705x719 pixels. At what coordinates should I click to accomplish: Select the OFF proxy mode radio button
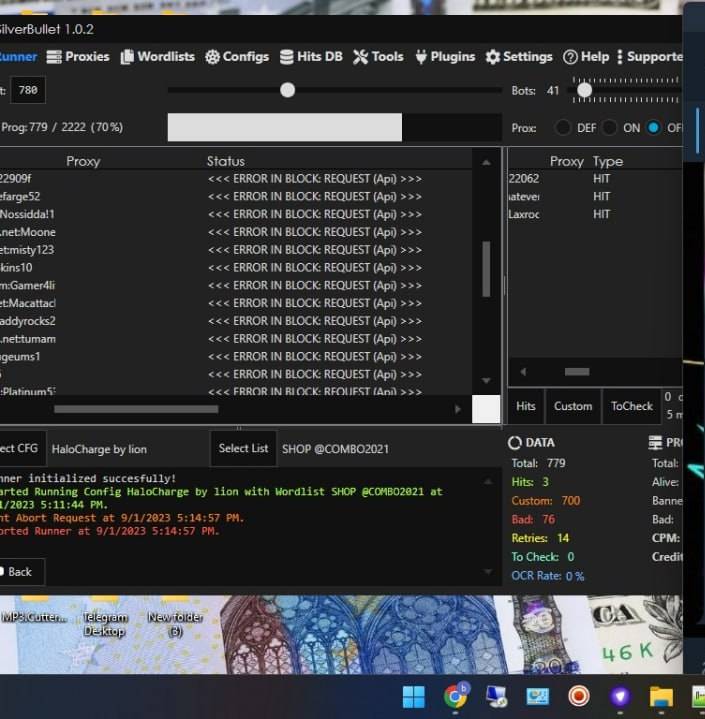(x=654, y=128)
